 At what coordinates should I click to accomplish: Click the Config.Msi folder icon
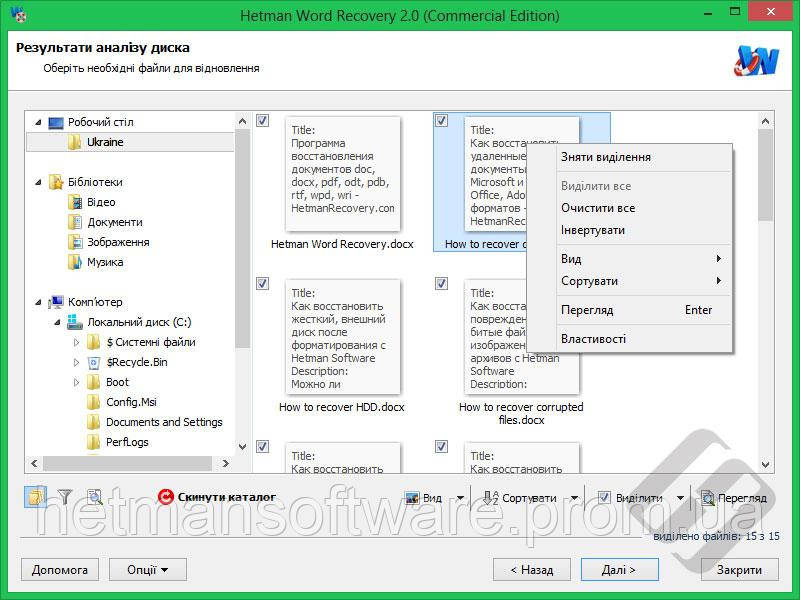[94, 402]
